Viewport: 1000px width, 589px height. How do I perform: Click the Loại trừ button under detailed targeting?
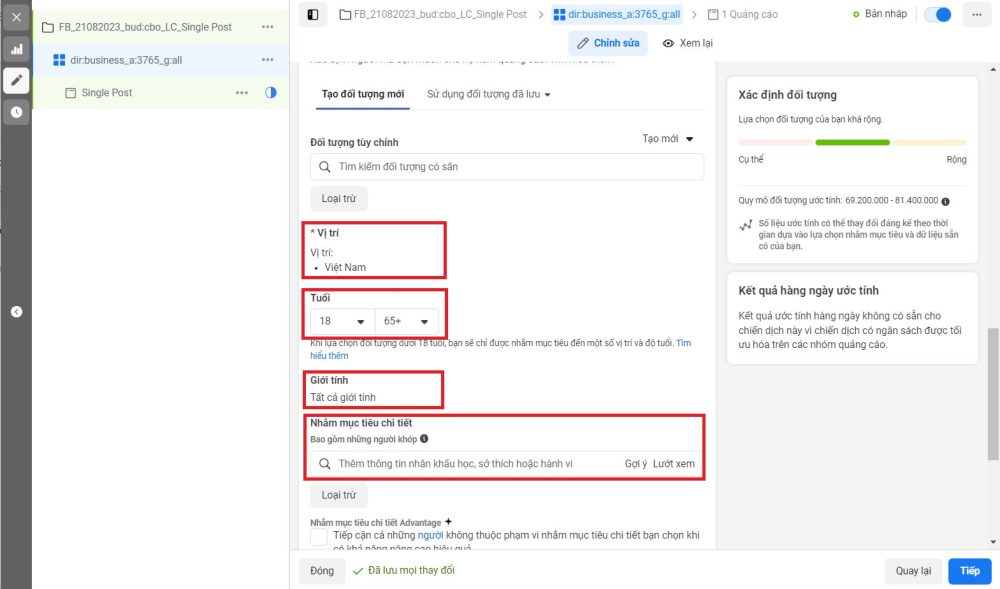339,495
